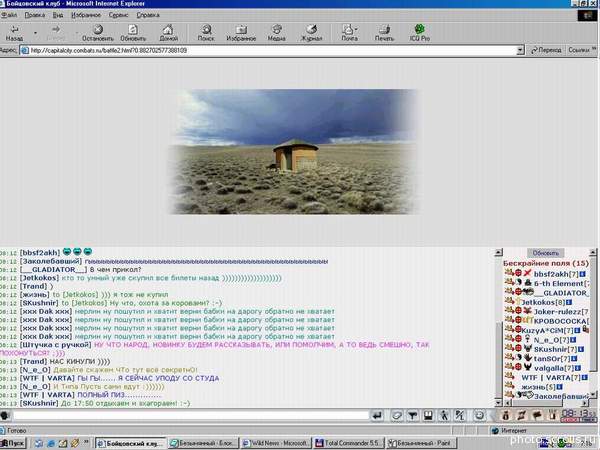
Task: Open the Журнал history toolbar button
Action: [311, 33]
